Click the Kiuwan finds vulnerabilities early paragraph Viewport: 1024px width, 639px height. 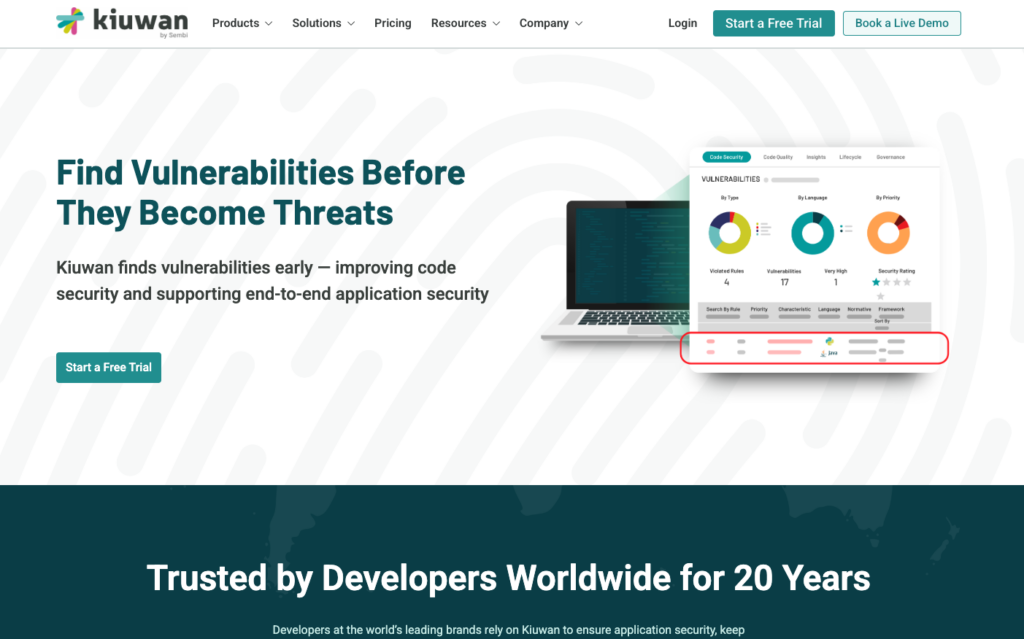click(272, 281)
